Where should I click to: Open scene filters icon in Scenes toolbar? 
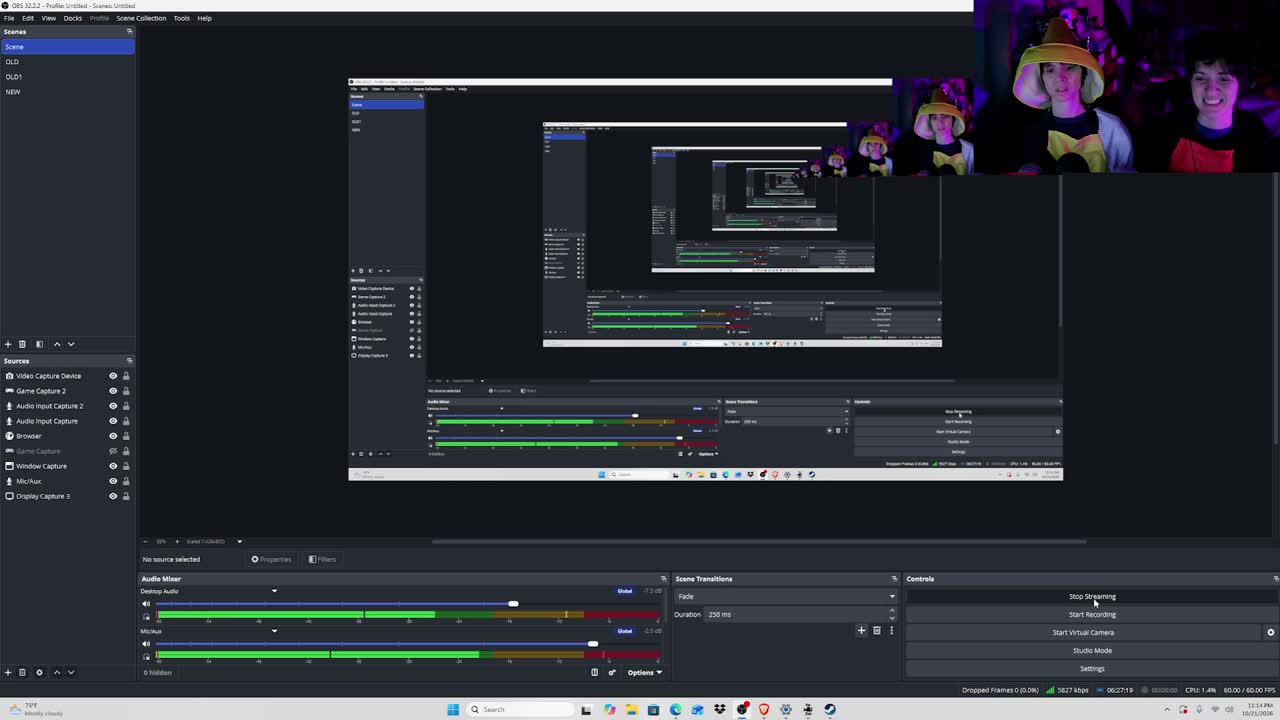point(39,344)
